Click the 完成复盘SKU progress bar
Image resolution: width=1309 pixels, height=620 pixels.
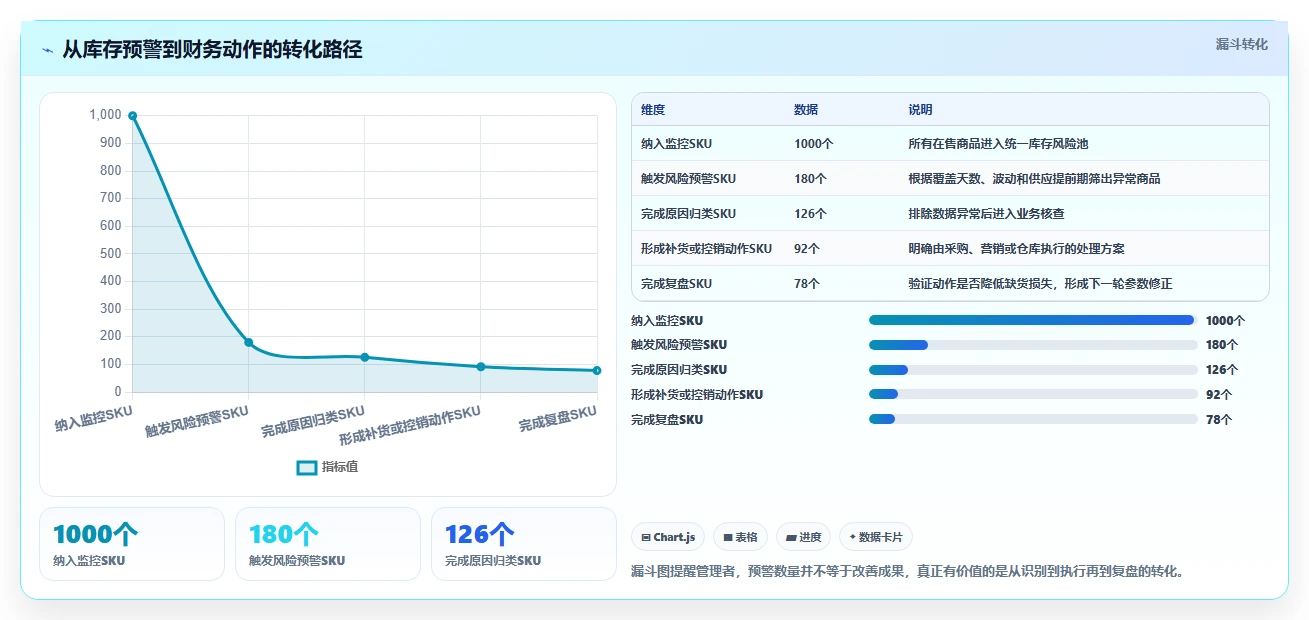pyautogui.click(x=1033, y=419)
